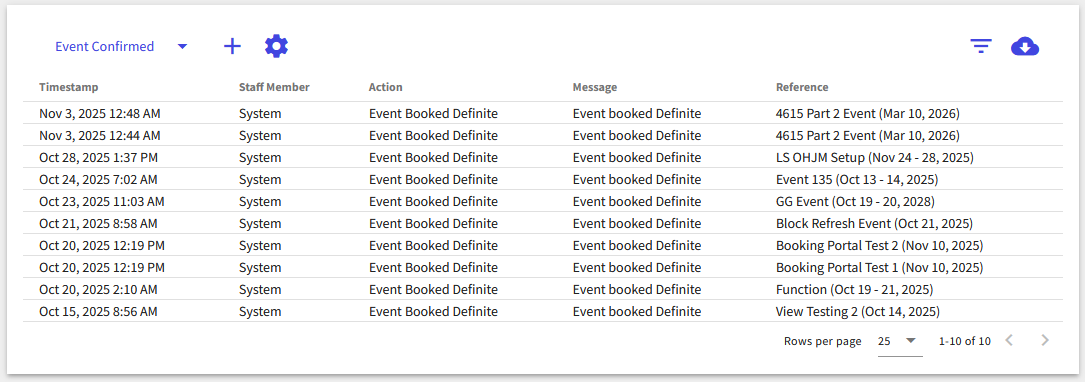Select the Nov 3, 2025 12:44 AM timestamp
Viewport: 1085px width, 382px height.
click(x=100, y=136)
